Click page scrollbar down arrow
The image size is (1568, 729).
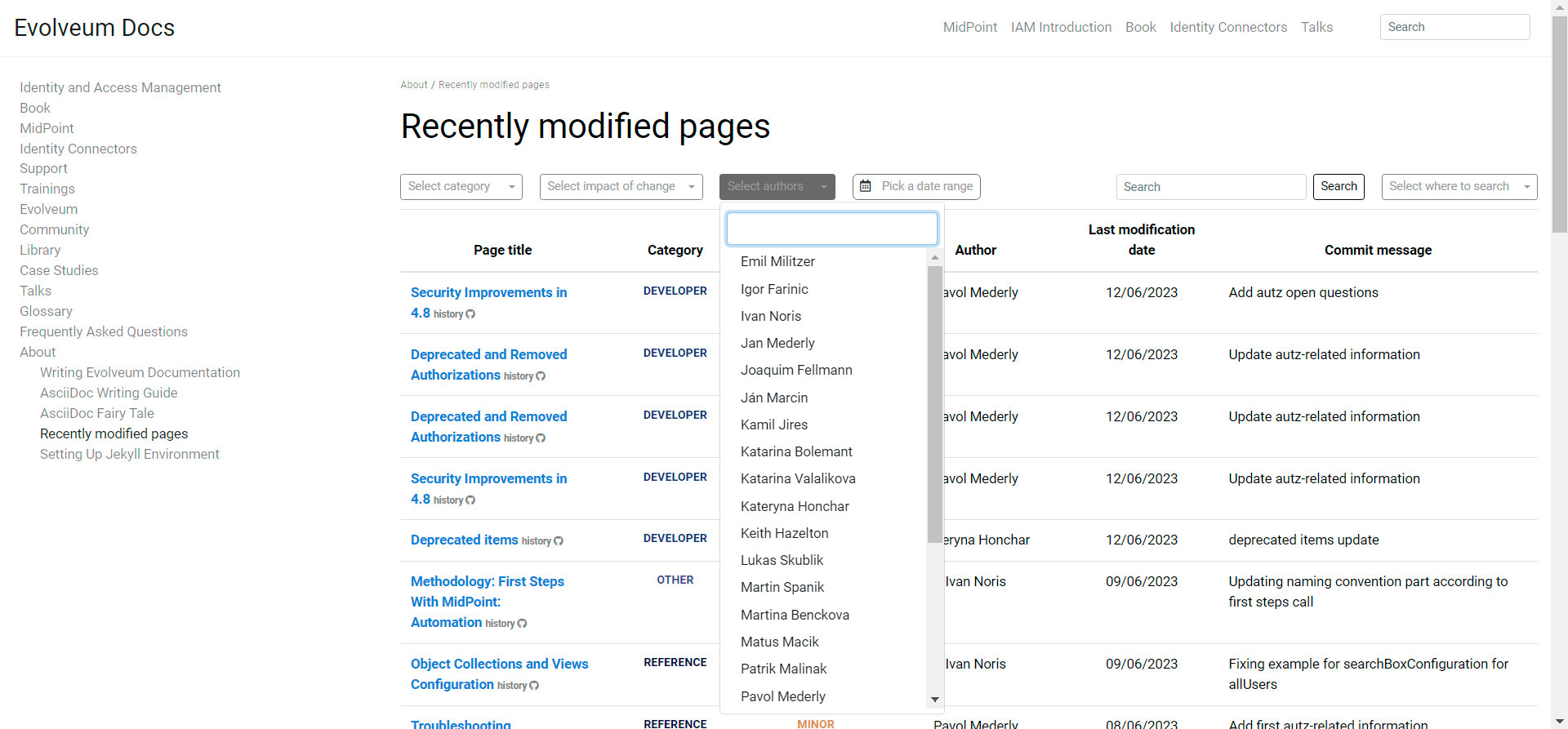[x=1560, y=722]
